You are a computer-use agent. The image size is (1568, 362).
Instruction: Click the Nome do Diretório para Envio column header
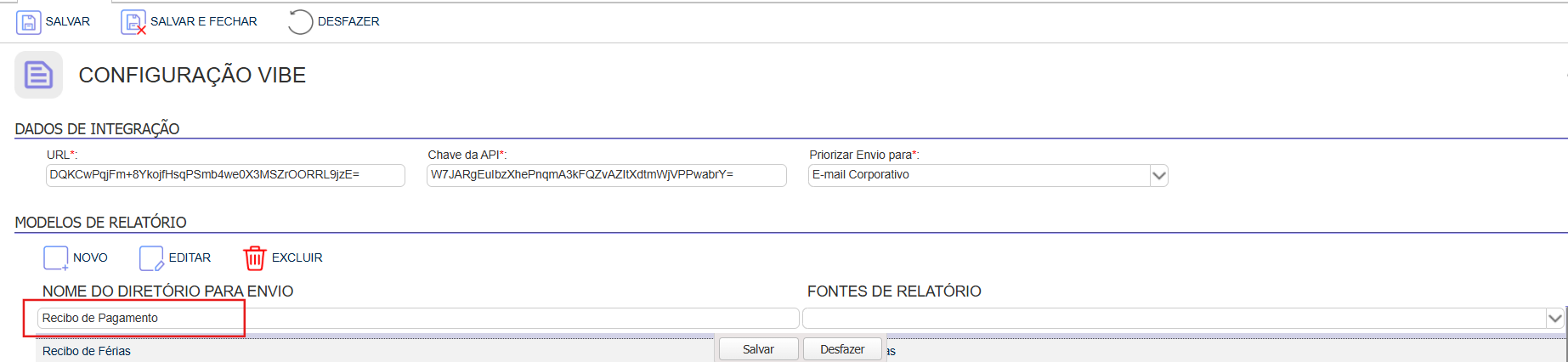pyautogui.click(x=168, y=291)
